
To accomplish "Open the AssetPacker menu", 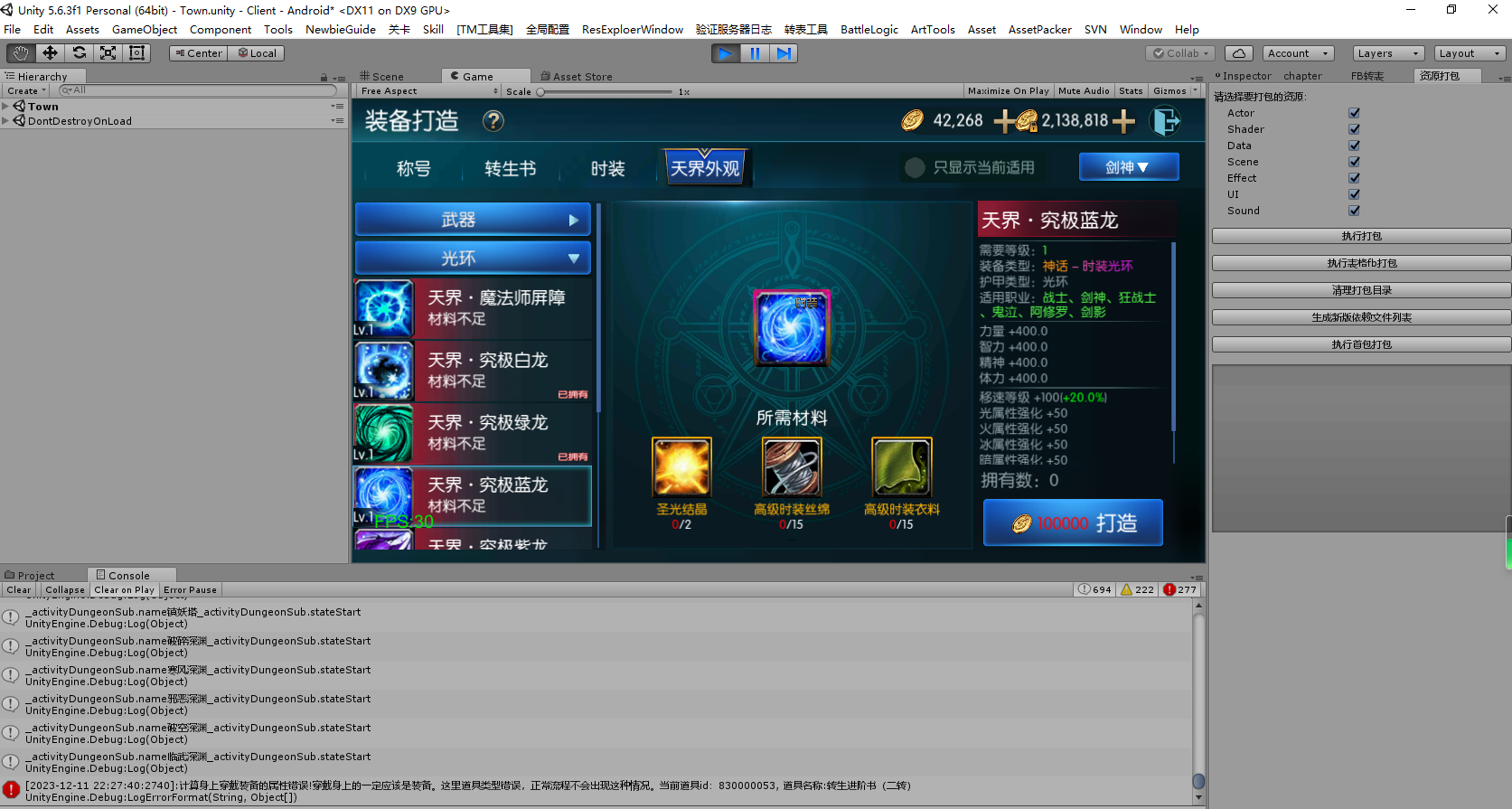I will 1039,30.
